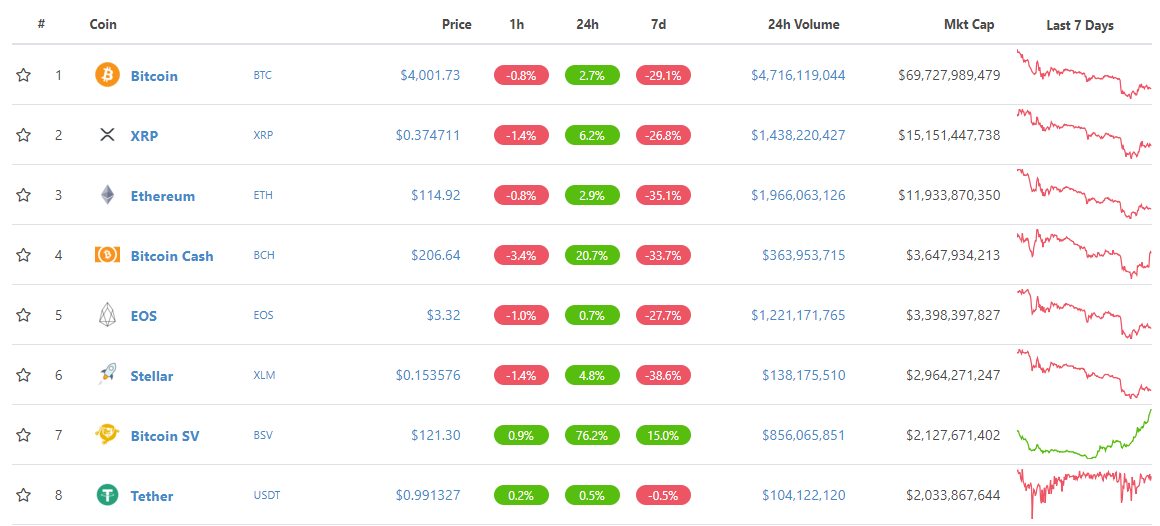
Task: Sort by the # rank column header
Action: pyautogui.click(x=41, y=24)
